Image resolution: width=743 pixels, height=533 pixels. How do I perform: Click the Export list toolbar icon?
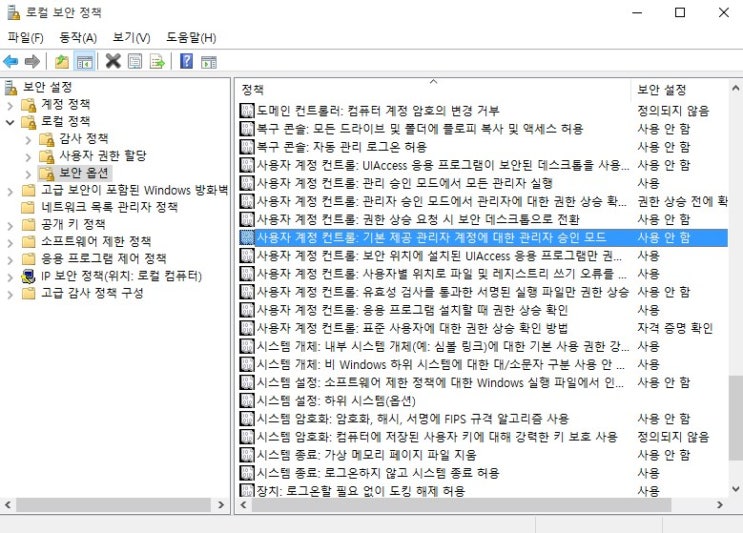tap(157, 62)
